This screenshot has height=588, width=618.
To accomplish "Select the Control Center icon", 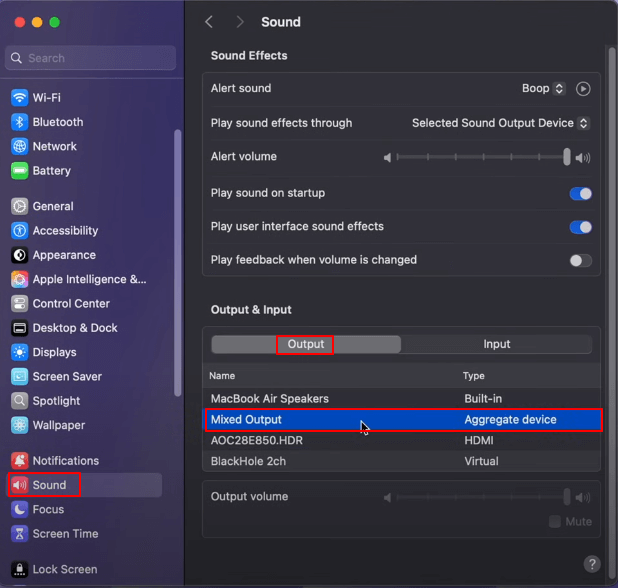I will tap(19, 303).
